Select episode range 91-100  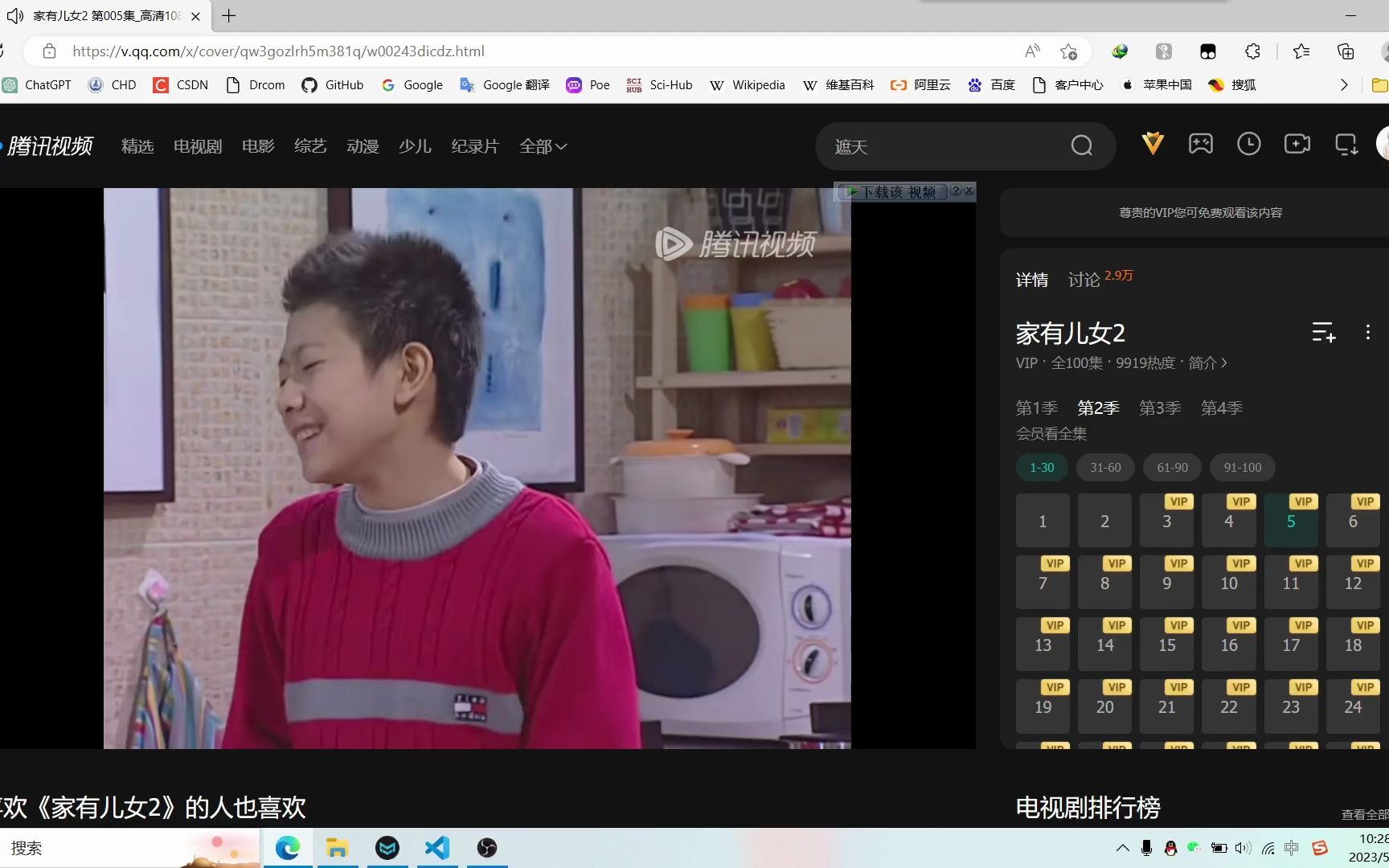click(x=1243, y=467)
